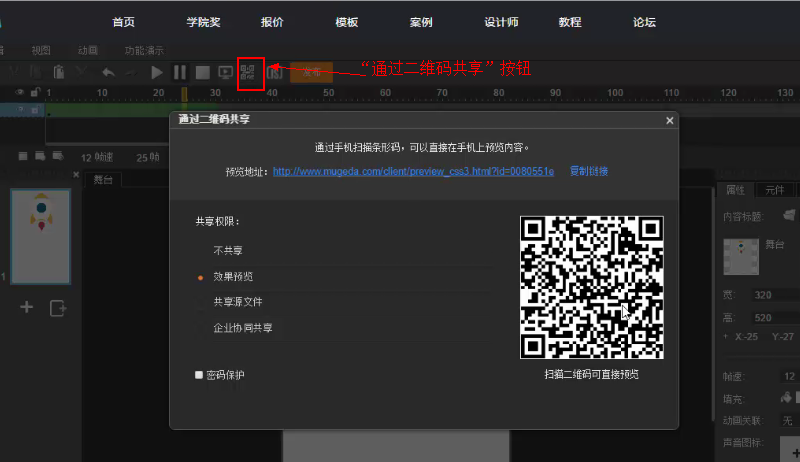Click the paste clipboard icon in toolbar

tap(59, 72)
